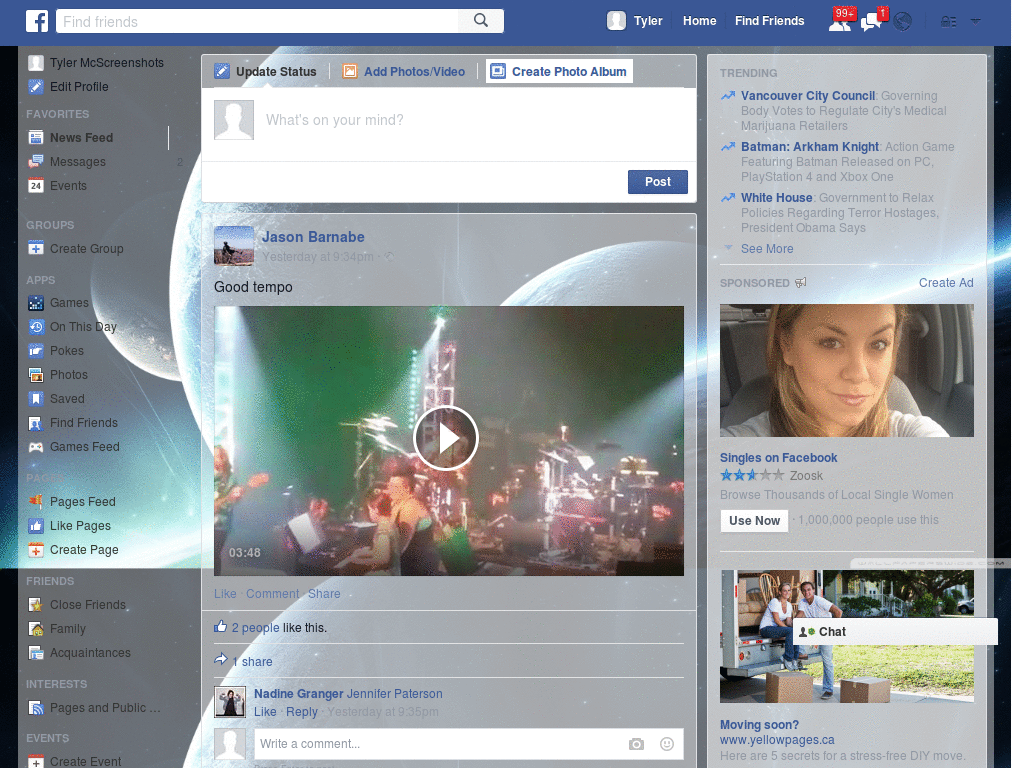Open Nadine Granger's profile link

(x=298, y=694)
